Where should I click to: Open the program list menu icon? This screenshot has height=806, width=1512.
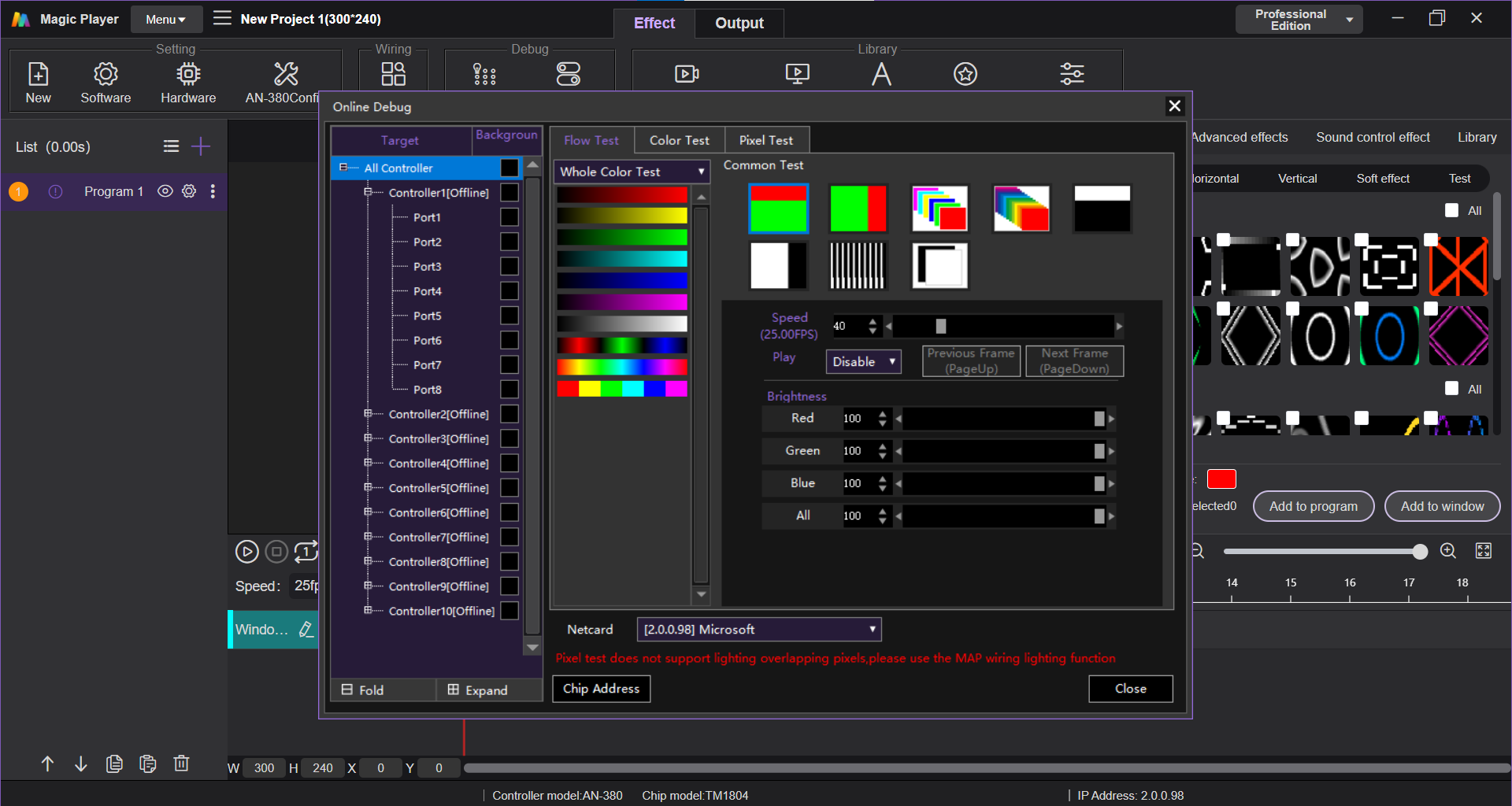click(x=171, y=146)
